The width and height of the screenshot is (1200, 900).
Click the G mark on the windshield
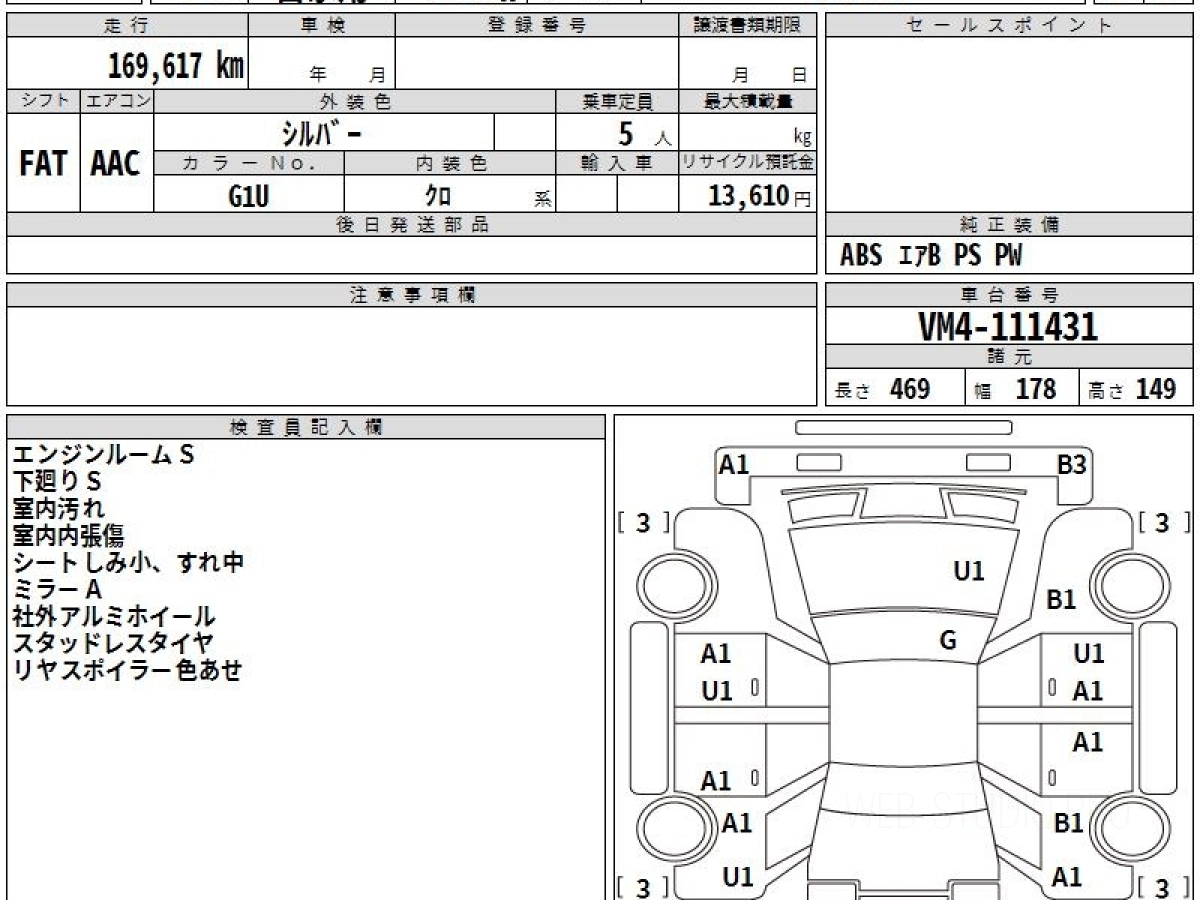948,641
